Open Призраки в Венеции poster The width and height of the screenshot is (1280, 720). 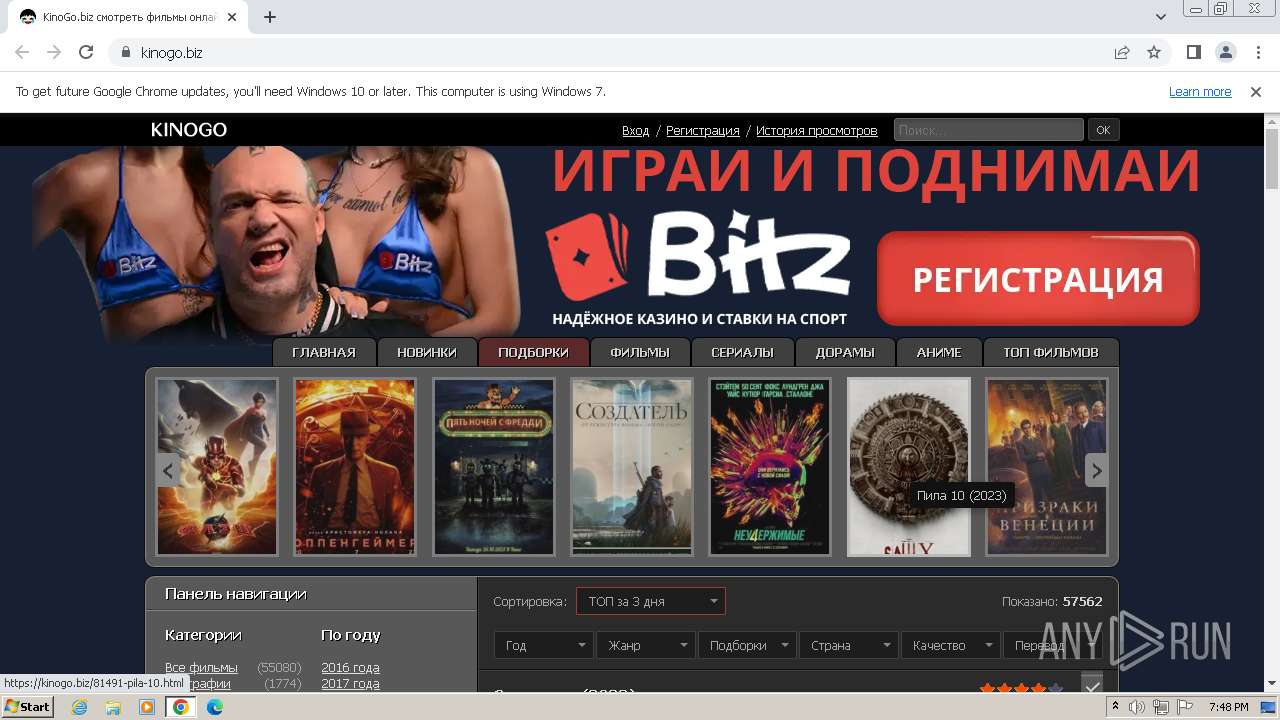tap(1047, 466)
